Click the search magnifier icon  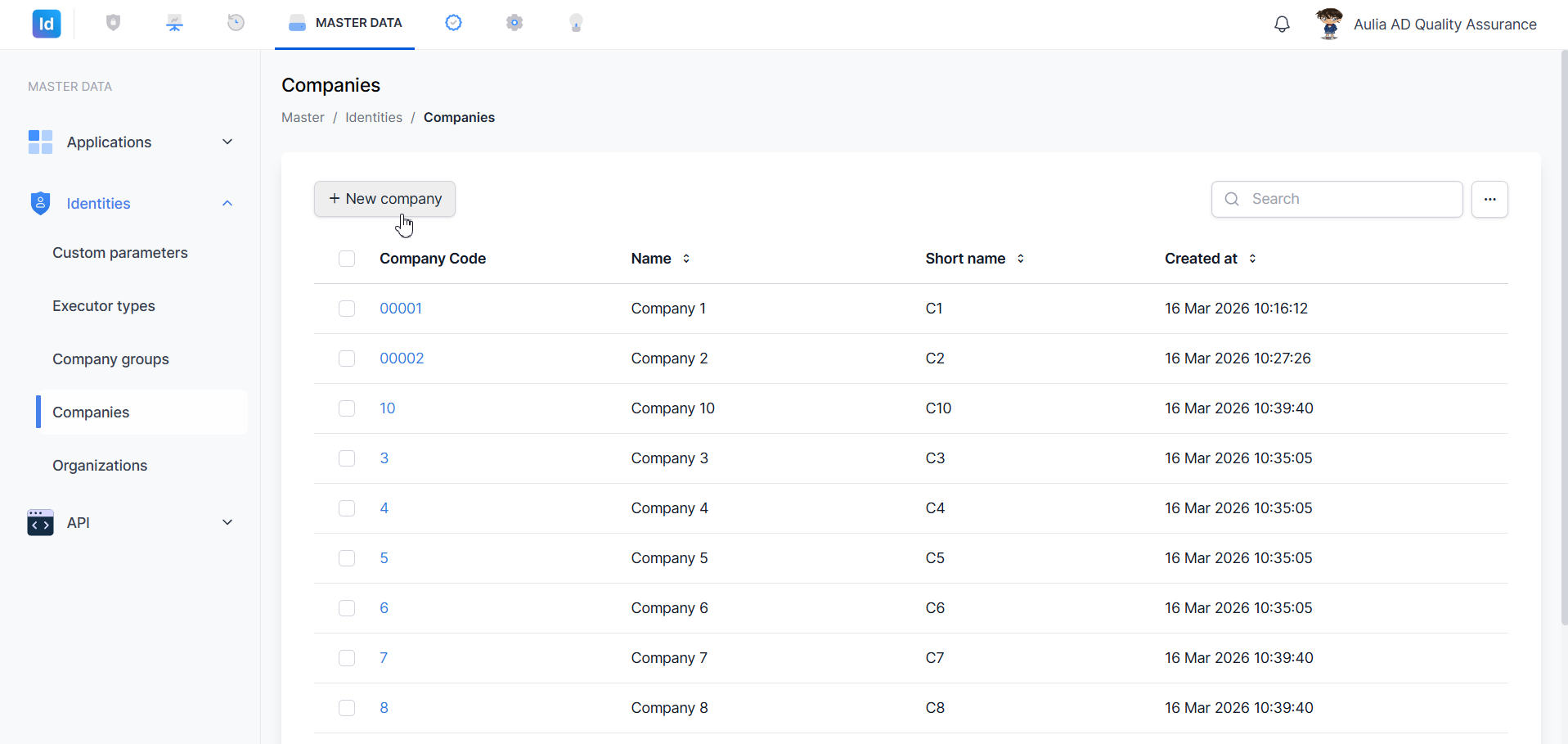1232,199
